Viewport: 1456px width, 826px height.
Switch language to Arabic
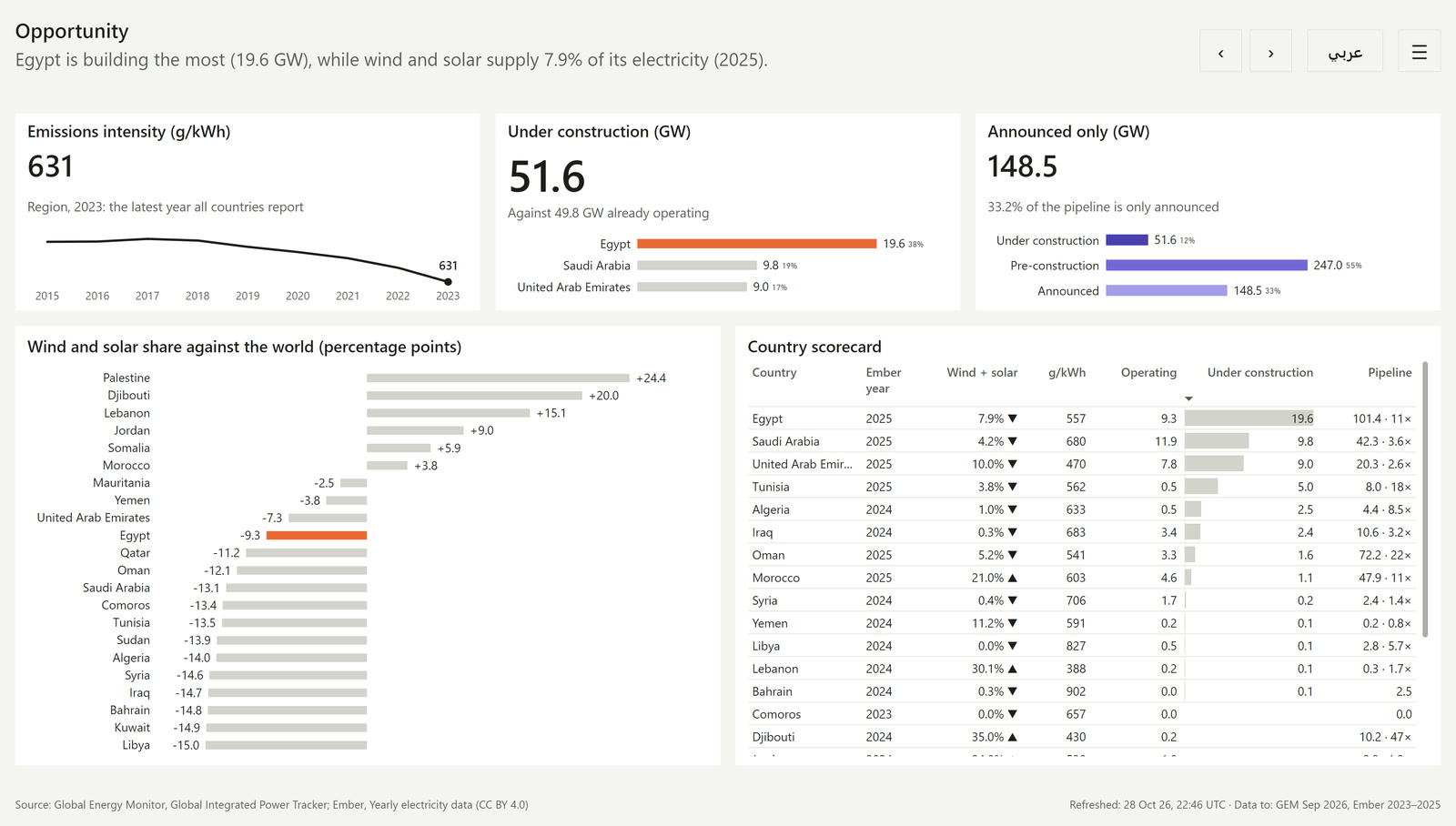pyautogui.click(x=1345, y=51)
